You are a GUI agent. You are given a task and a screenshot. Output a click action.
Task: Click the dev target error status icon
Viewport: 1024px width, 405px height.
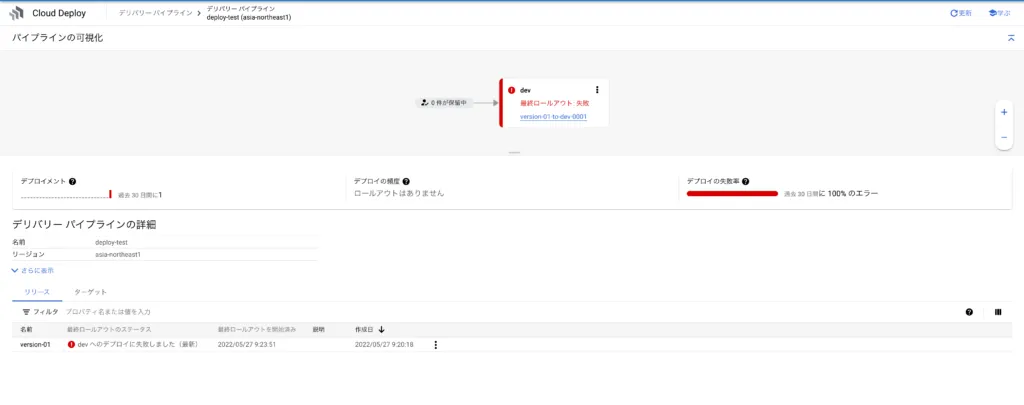pyautogui.click(x=511, y=90)
